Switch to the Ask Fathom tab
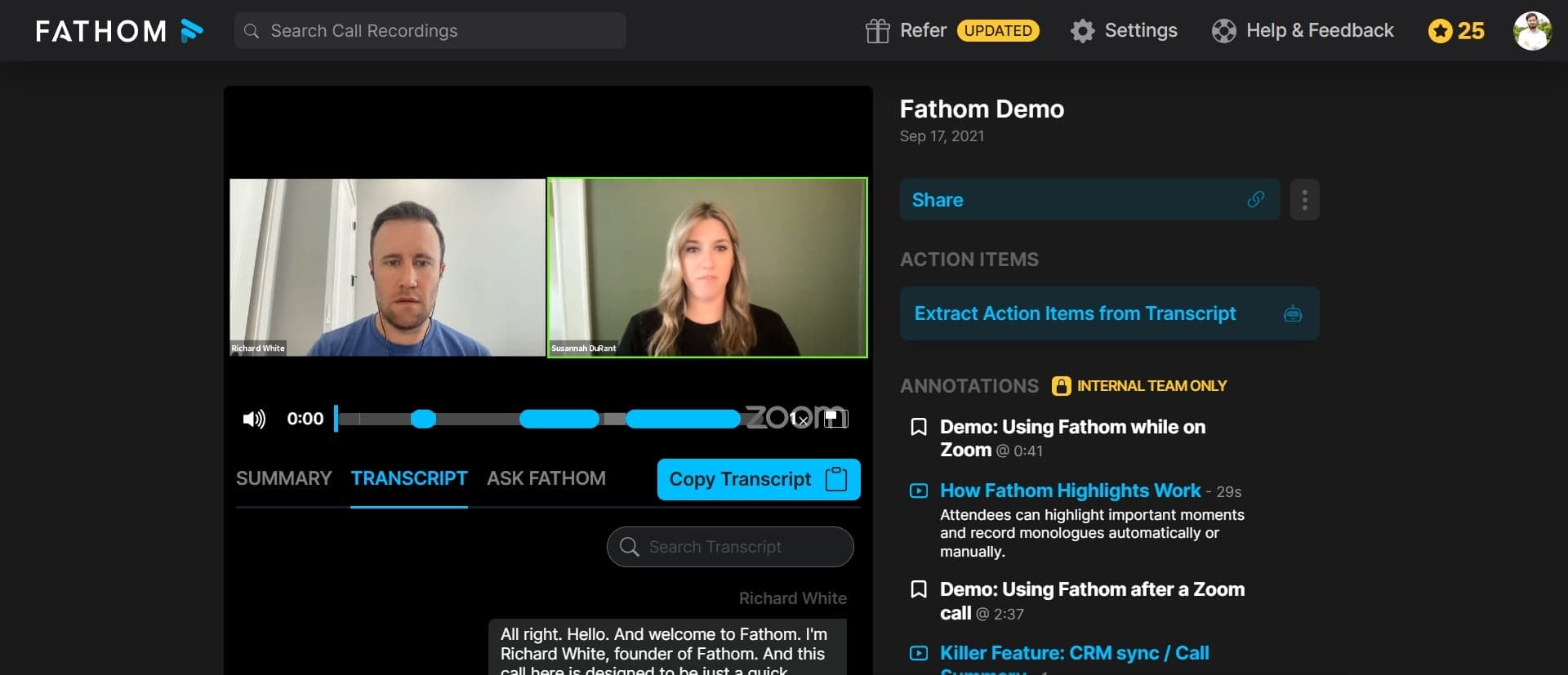 pos(546,478)
